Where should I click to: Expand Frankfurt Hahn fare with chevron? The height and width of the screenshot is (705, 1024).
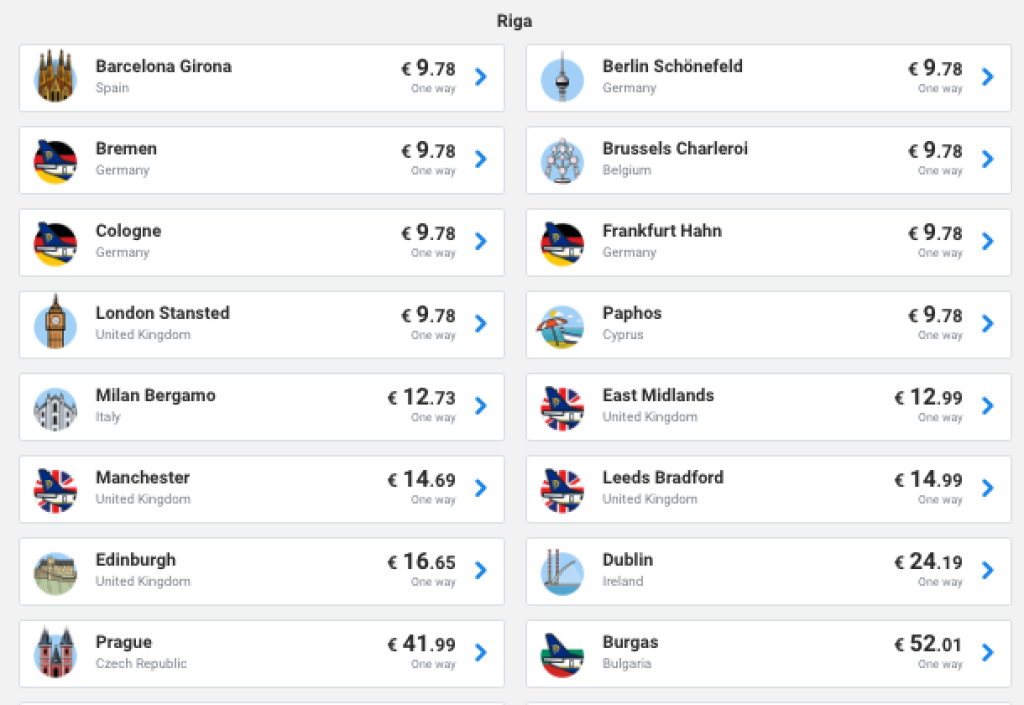tap(988, 241)
